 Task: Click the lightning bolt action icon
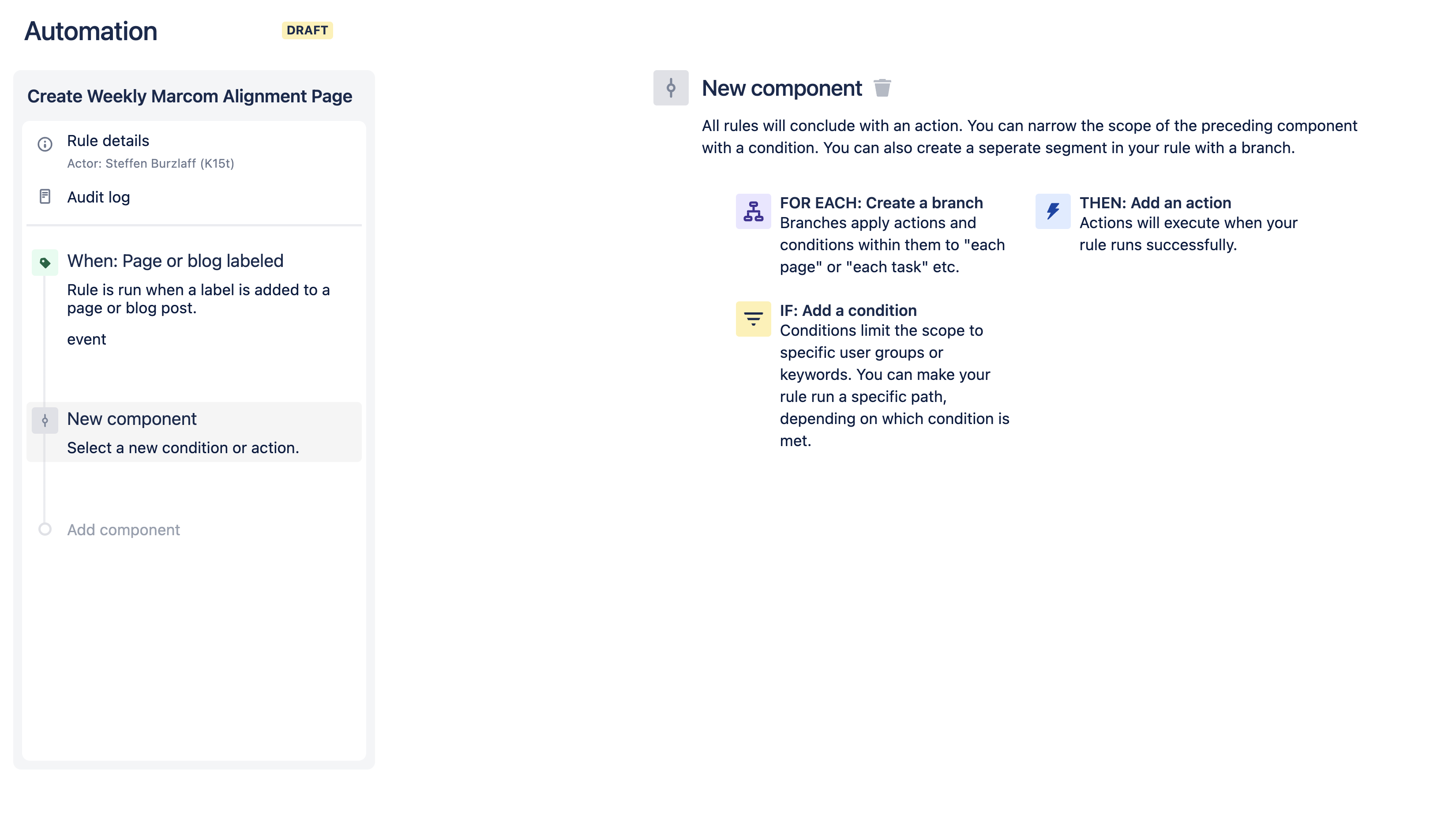pos(1053,211)
